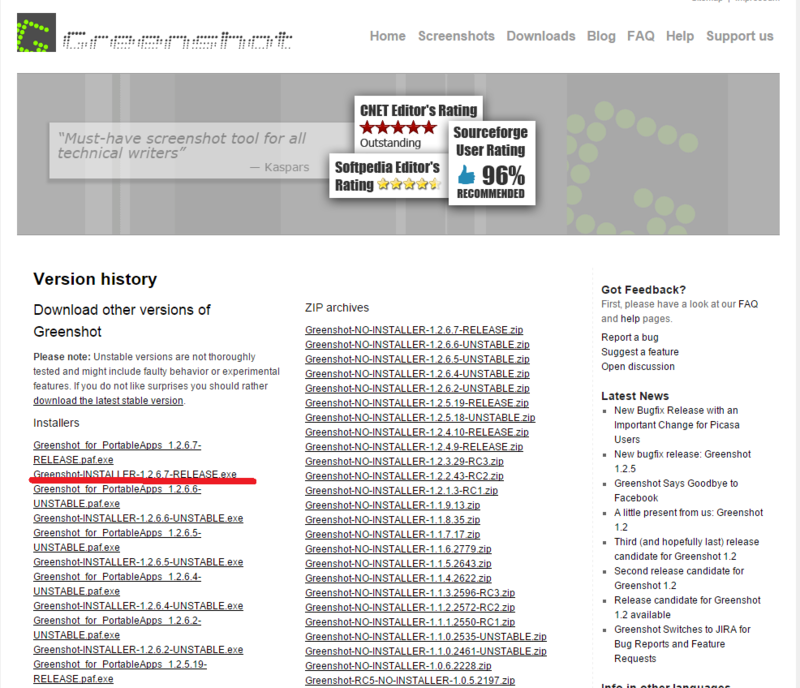Screen dimensions: 800x688
Task: Download Greenshot-NO-INSTALLER-1.2.2.43-RC2.zip
Action: pos(405,476)
